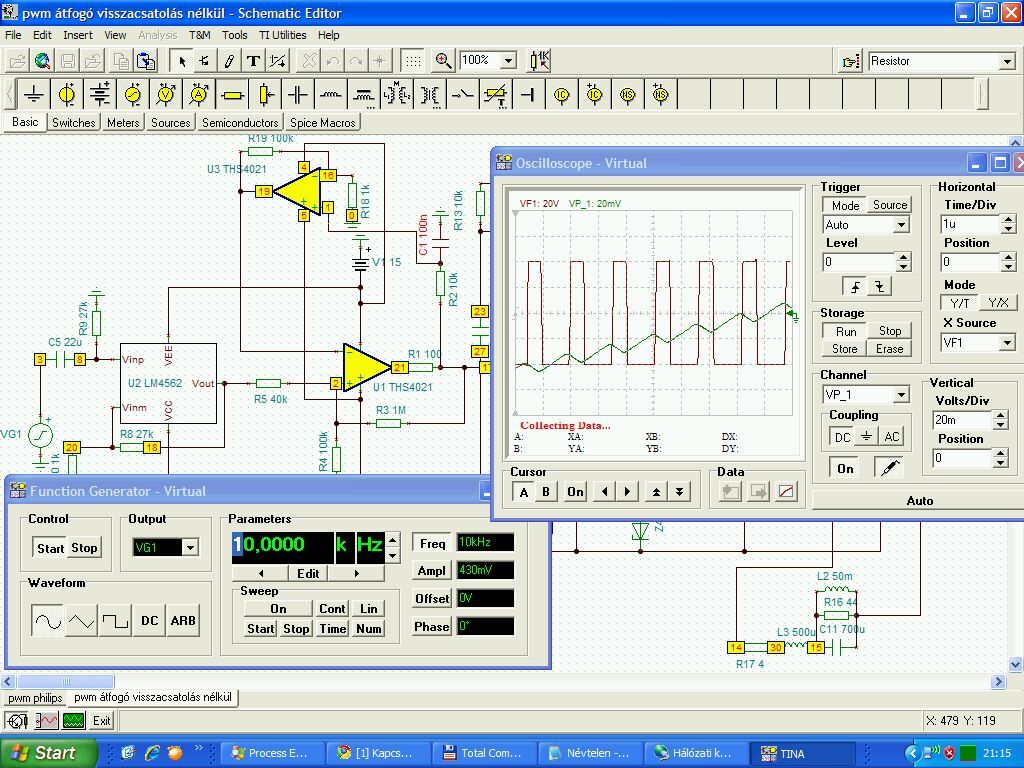The width and height of the screenshot is (1024, 768).
Task: Click the Text tool icon
Action: pos(253,61)
